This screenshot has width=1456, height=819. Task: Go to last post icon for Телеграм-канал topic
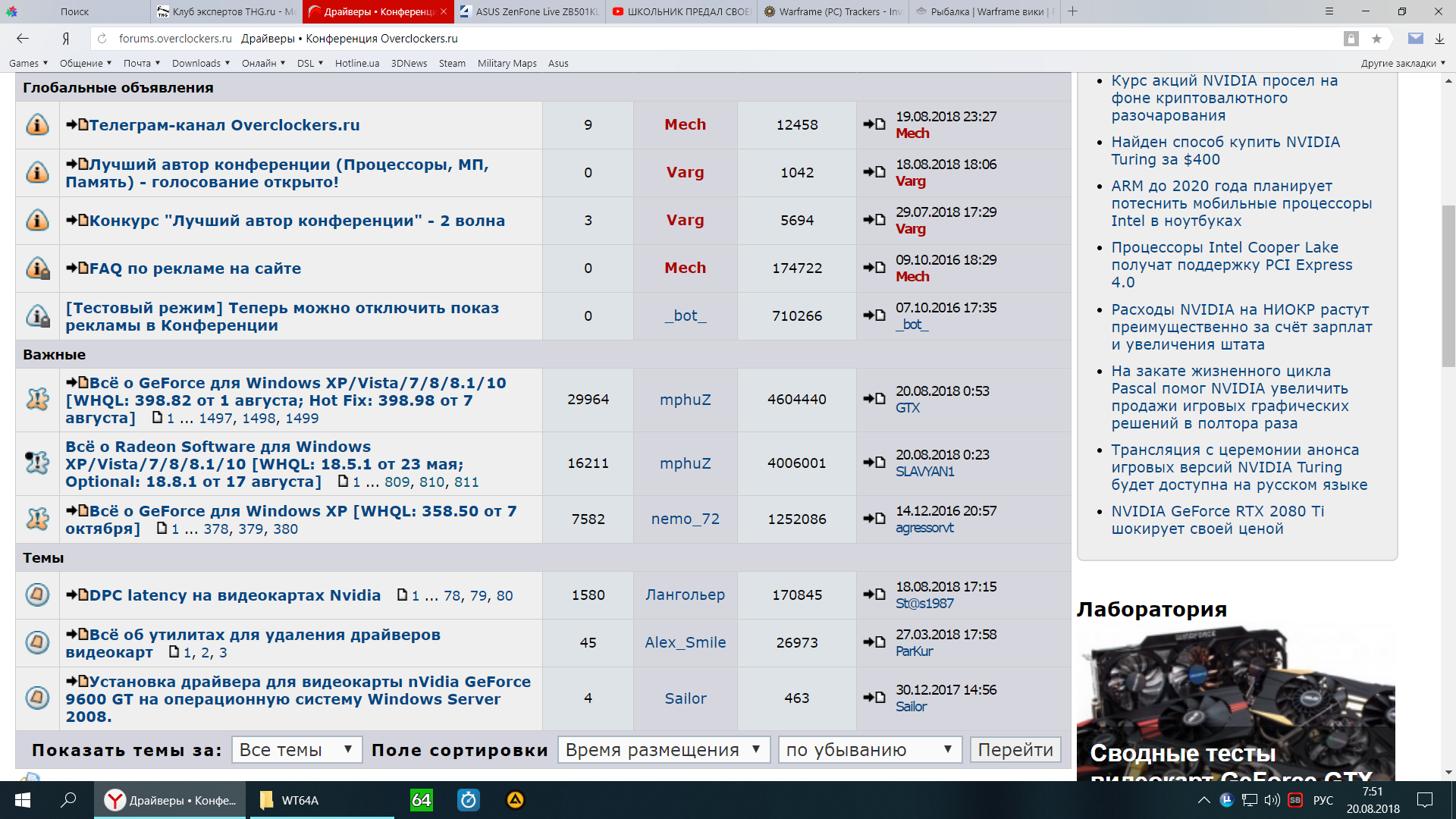[x=874, y=124]
